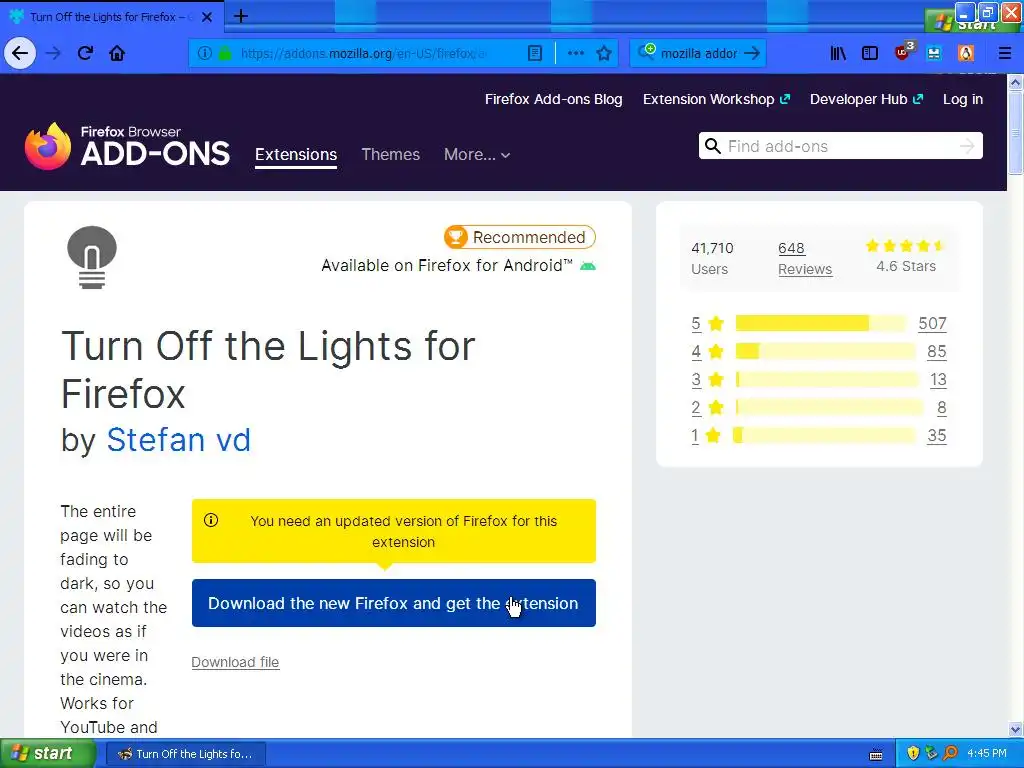Screen dimensions: 1024x768
Task: Click the lamp add-on icon
Action: pyautogui.click(x=92, y=257)
